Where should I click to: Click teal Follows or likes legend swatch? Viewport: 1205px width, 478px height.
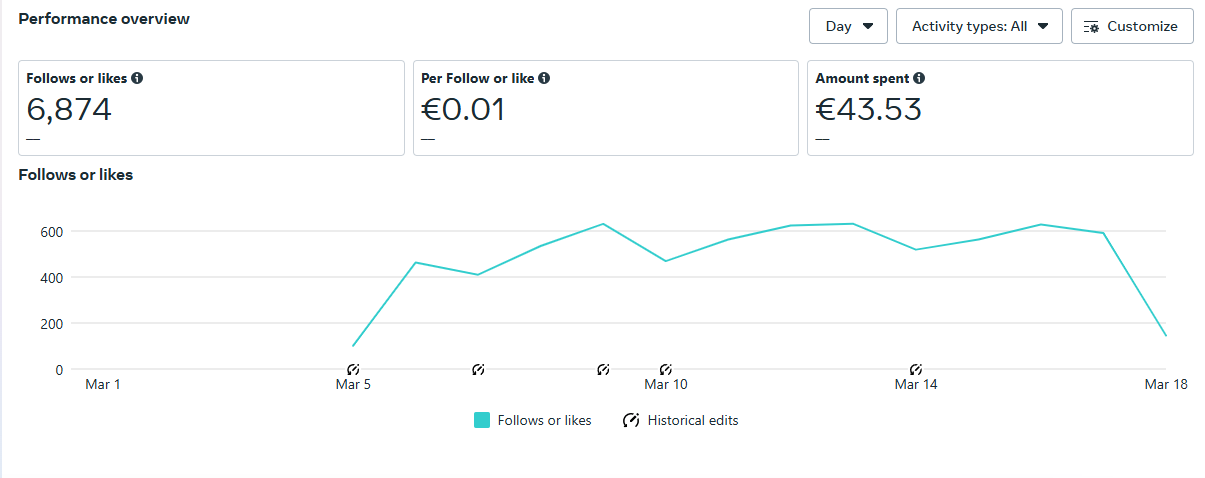tap(482, 421)
